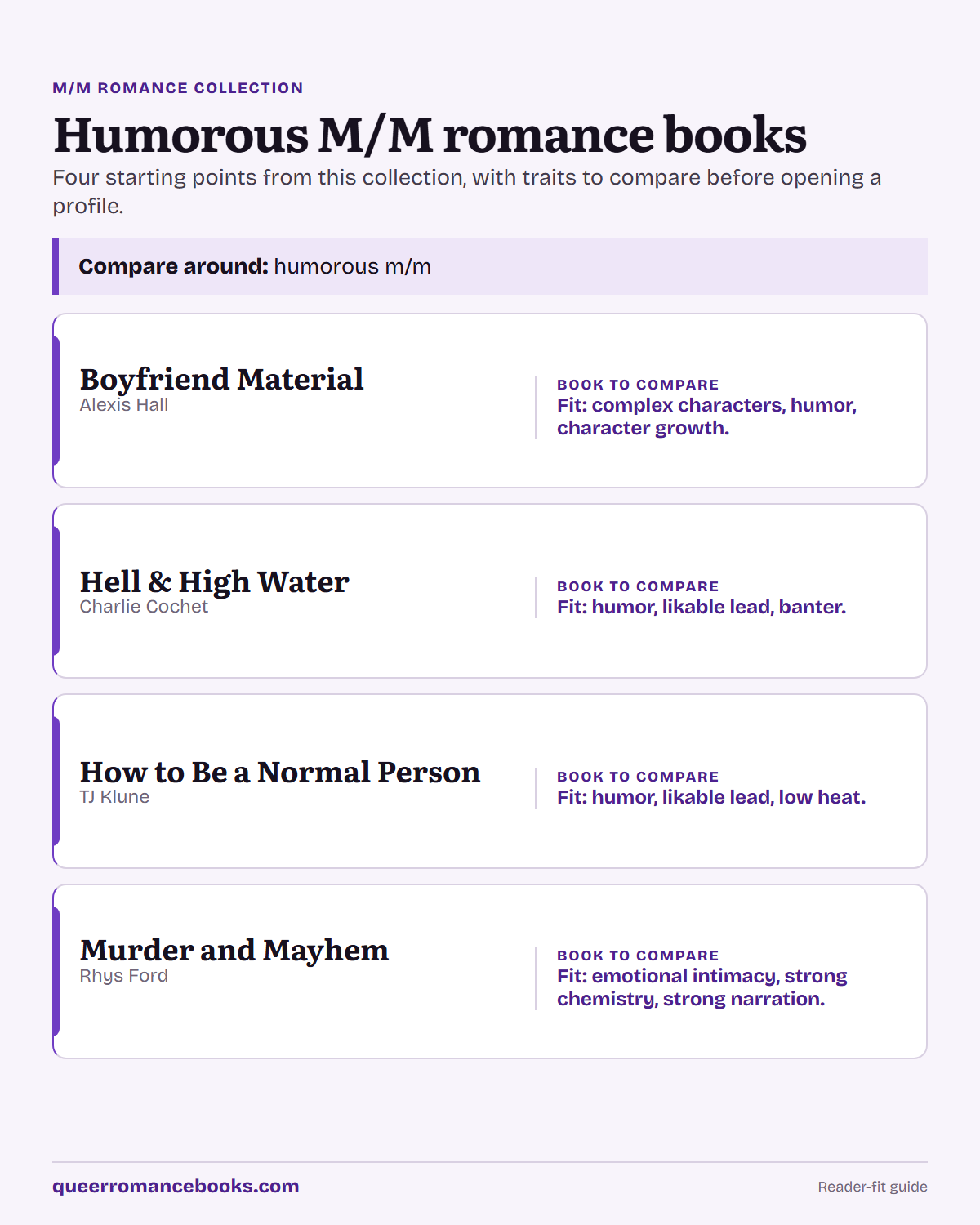Click 'Book to compare' label in Murder and Mayhem card
Image resolution: width=980 pixels, height=1225 pixels.
(638, 955)
